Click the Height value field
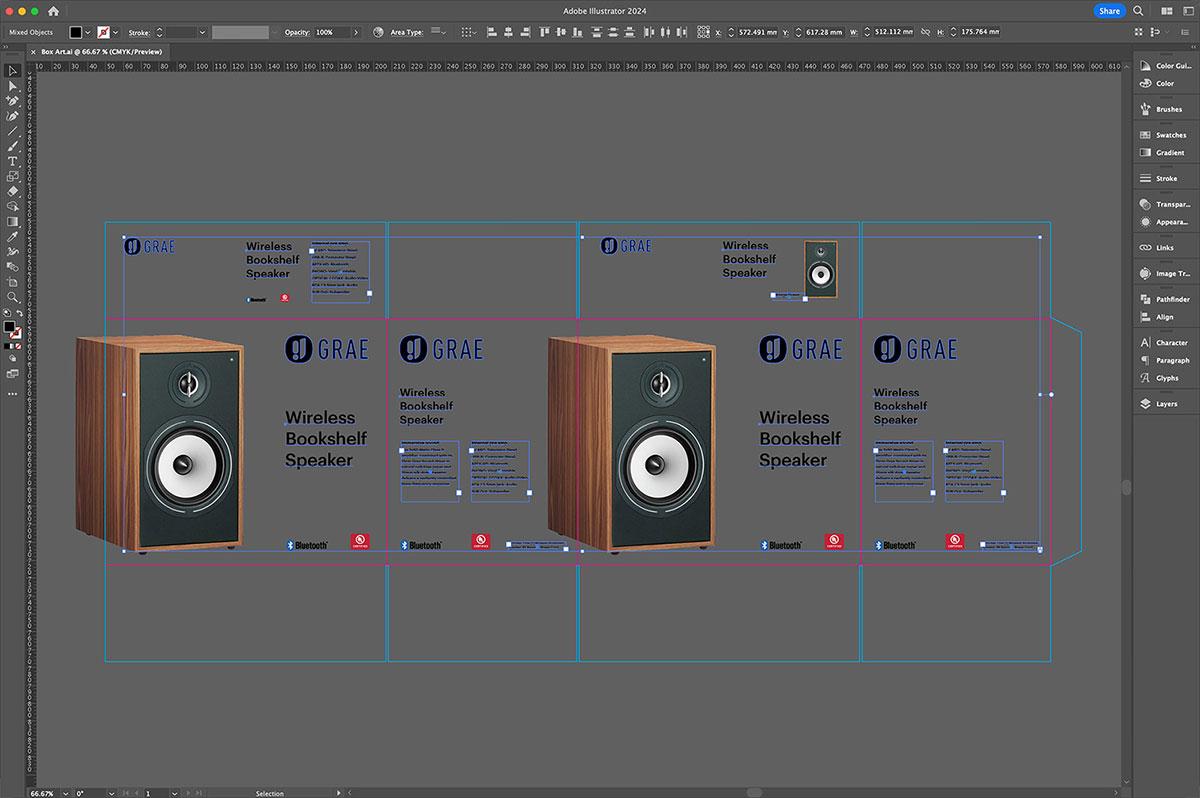The image size is (1200, 798). click(981, 32)
